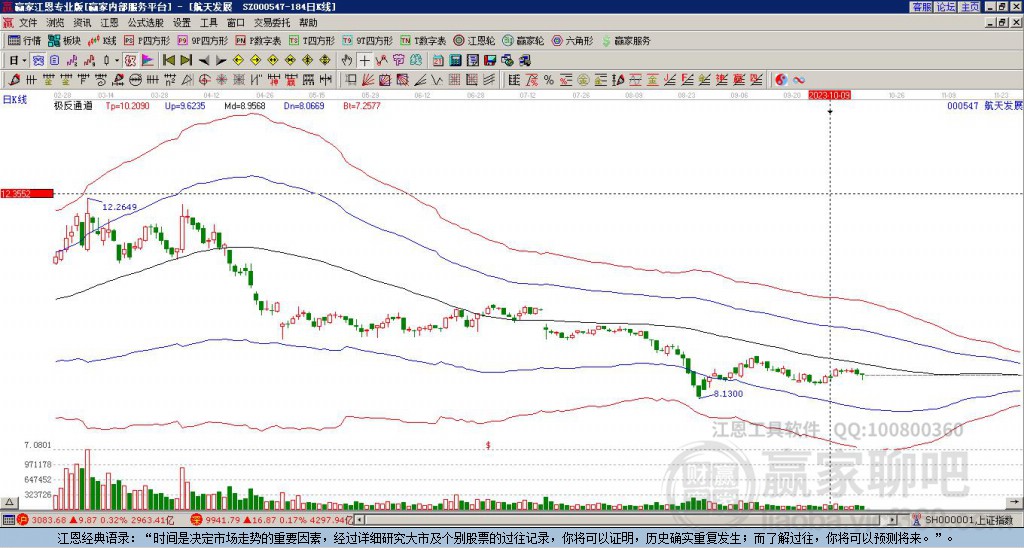1024x548 pixels.
Task: Expand the 日 period dropdown arrow
Action: pyautogui.click(x=24, y=61)
